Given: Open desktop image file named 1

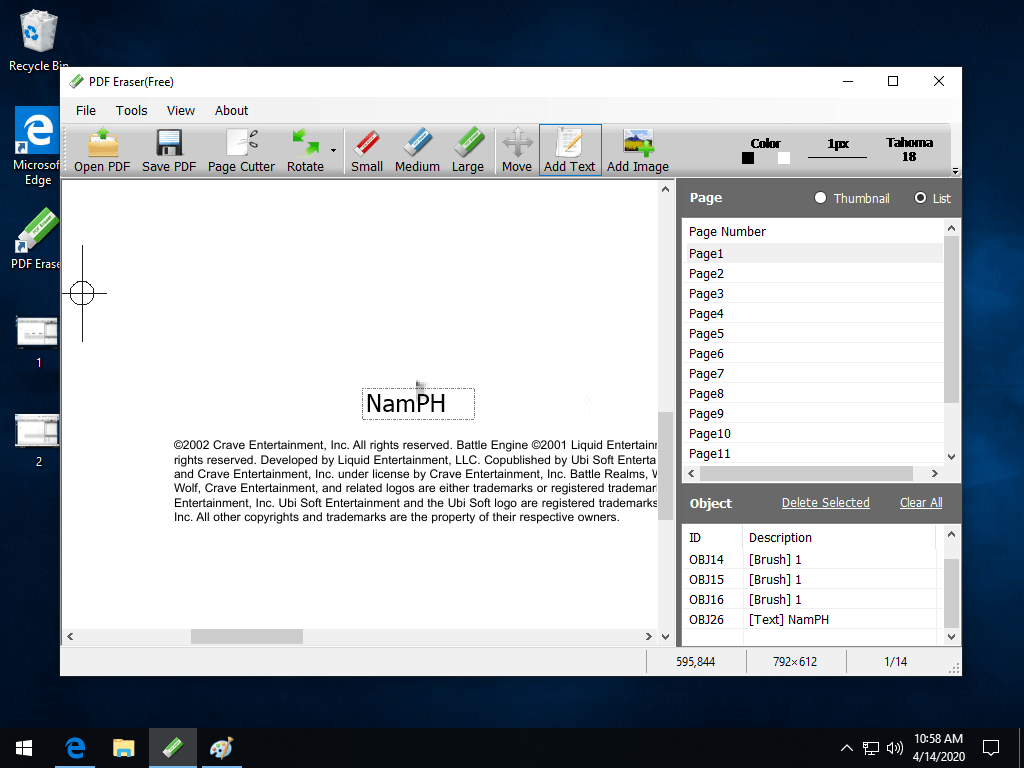Looking at the screenshot, I should 37,343.
